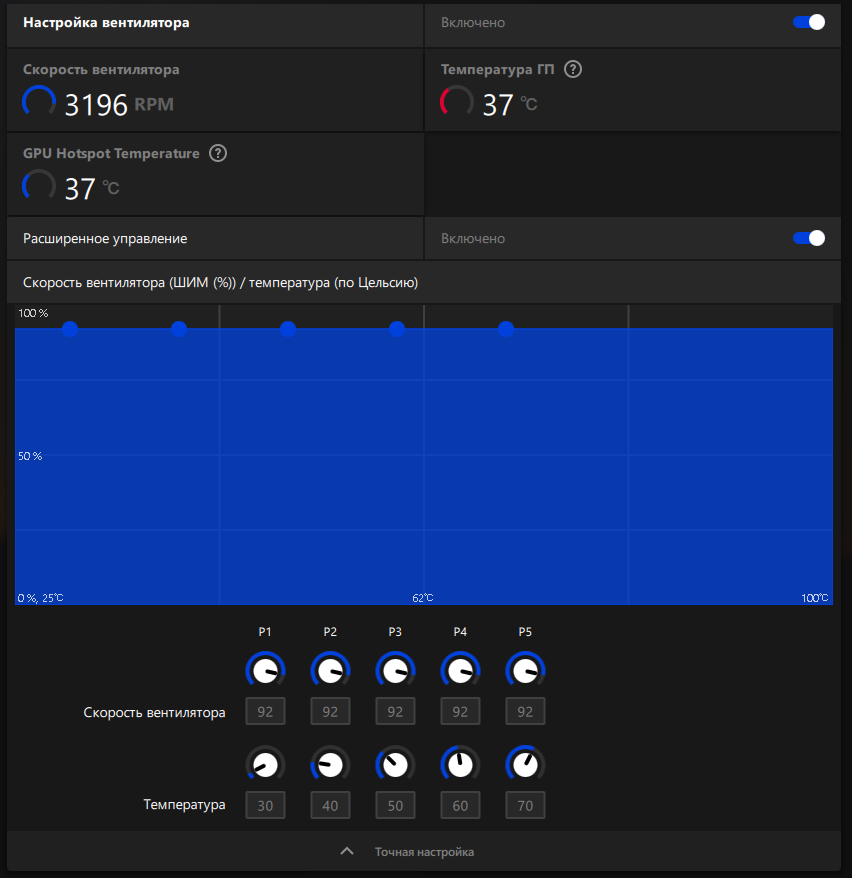Click the P1 fan speed dial
The image size is (852, 878).
click(265, 670)
